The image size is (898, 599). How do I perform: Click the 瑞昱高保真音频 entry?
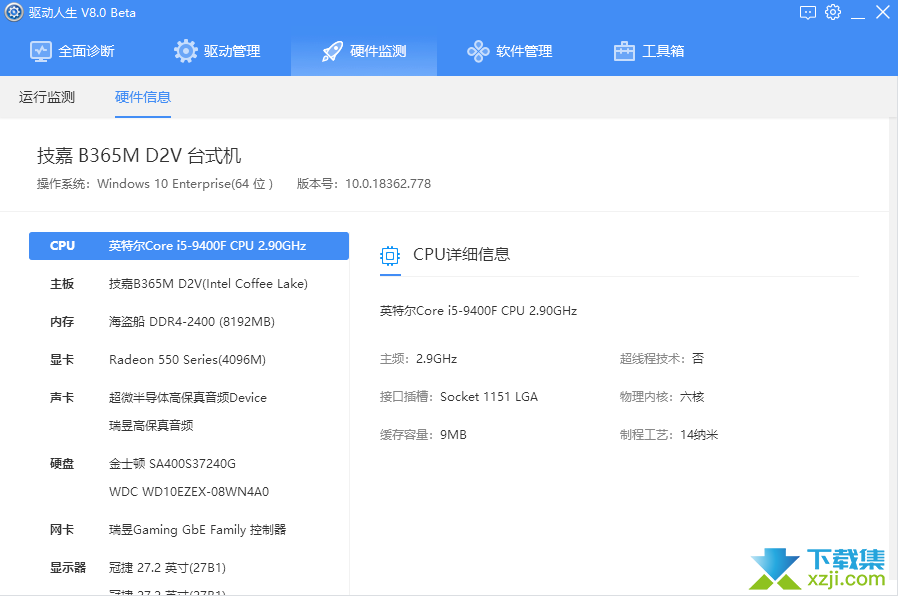pos(151,425)
